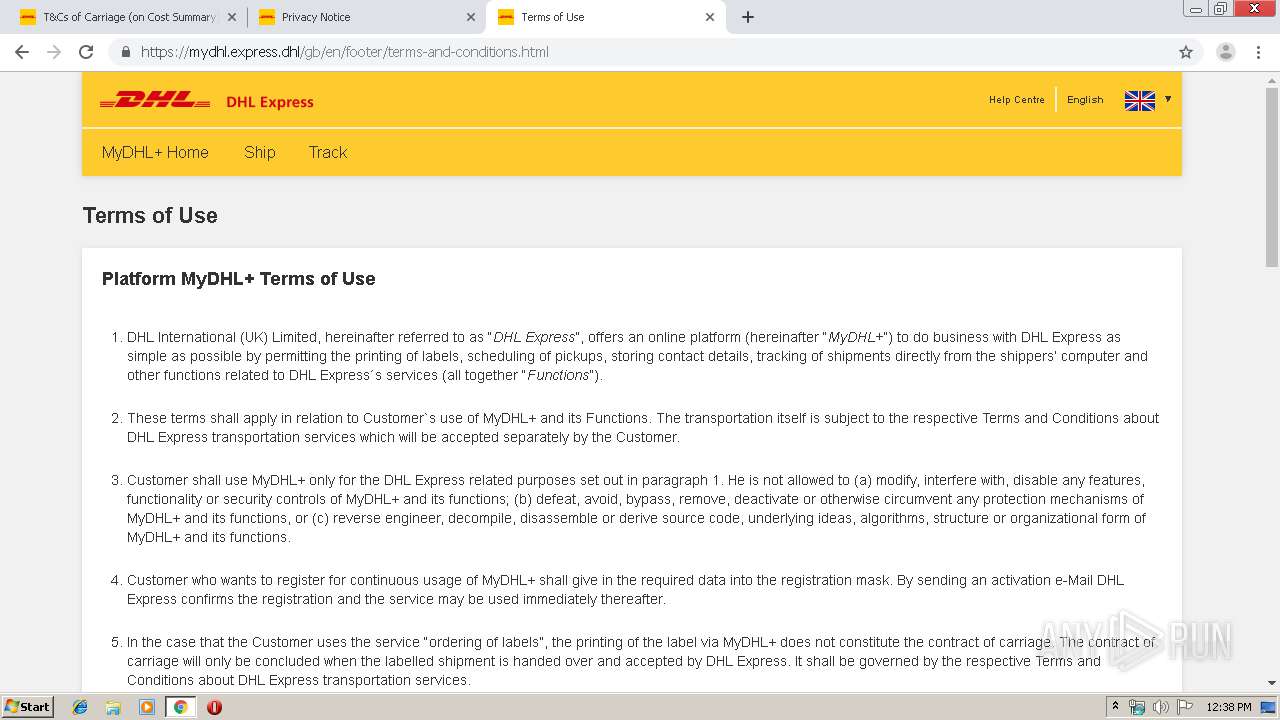Image resolution: width=1280 pixels, height=720 pixels.
Task: Open the network tray icon
Action: coord(1136,707)
